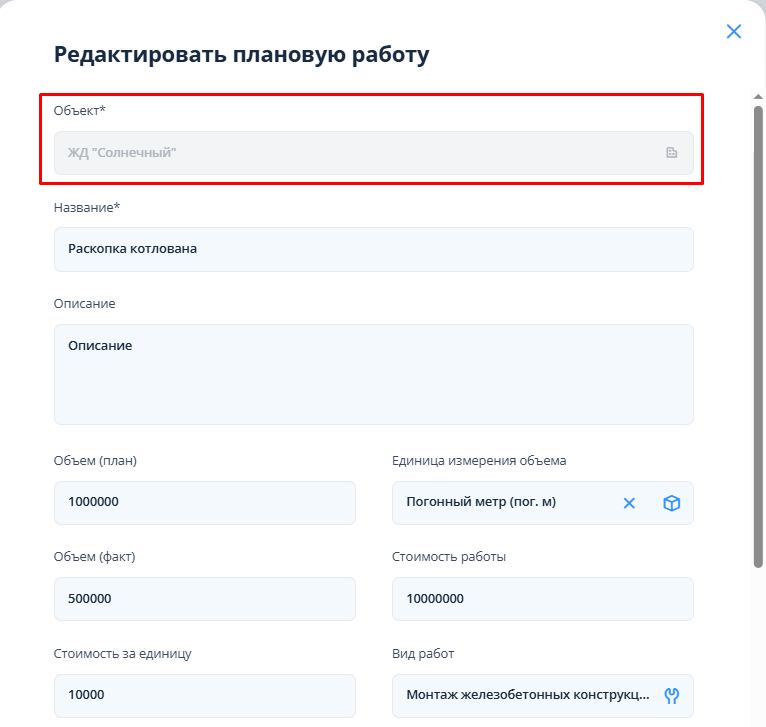Close the edit planned work dialog
The width and height of the screenshot is (766, 727).
pyautogui.click(x=734, y=31)
